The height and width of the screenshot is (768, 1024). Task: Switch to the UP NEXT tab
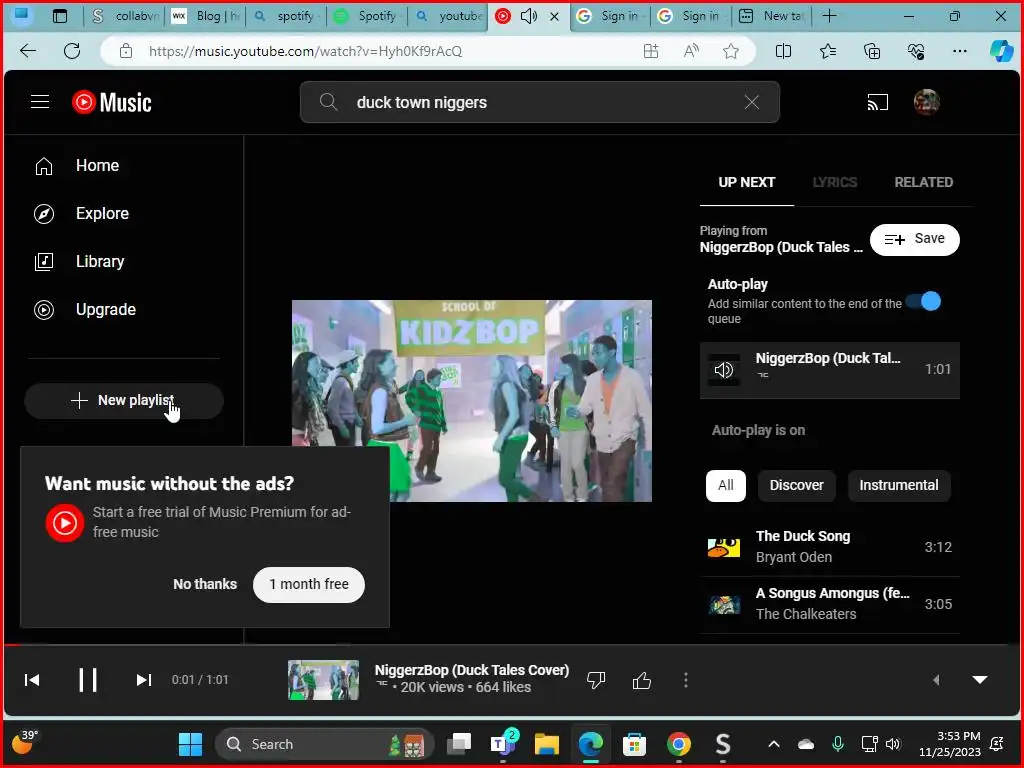pyautogui.click(x=746, y=182)
